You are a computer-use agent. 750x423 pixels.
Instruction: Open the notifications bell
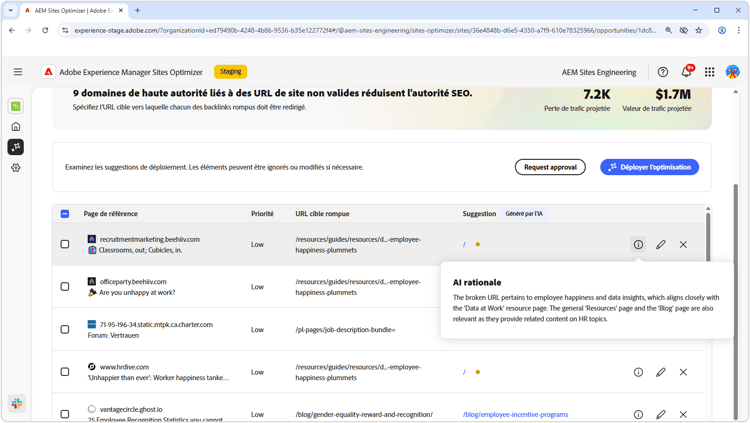pos(686,72)
